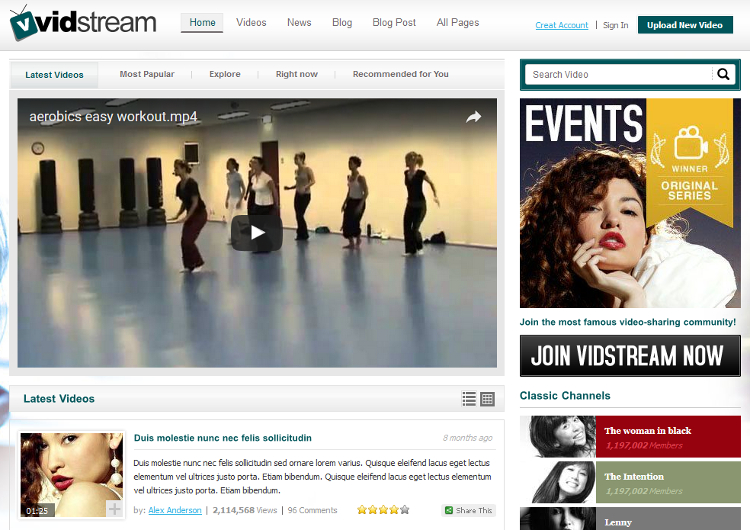
Task: Open the Blog Post menu item
Action: coord(394,22)
